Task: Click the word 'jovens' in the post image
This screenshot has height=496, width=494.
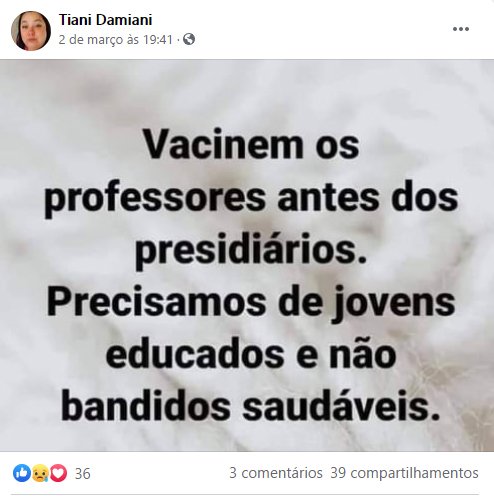Action: (x=394, y=305)
